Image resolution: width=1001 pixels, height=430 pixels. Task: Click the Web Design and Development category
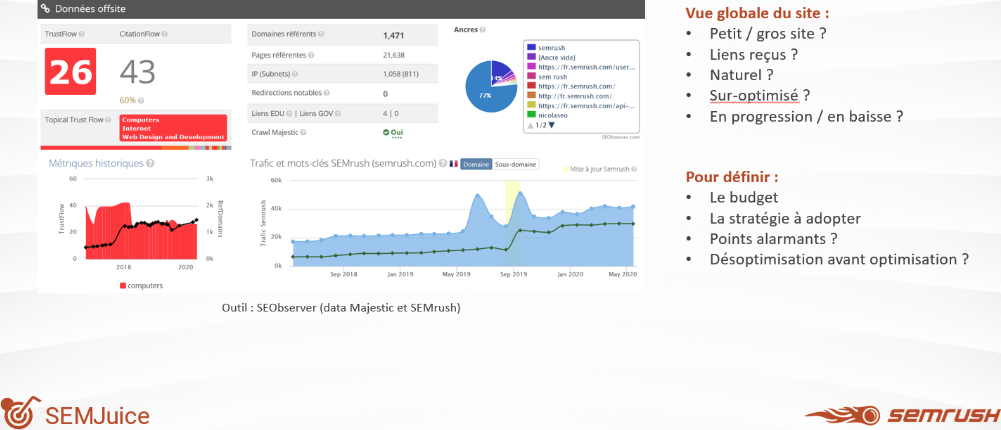point(173,137)
